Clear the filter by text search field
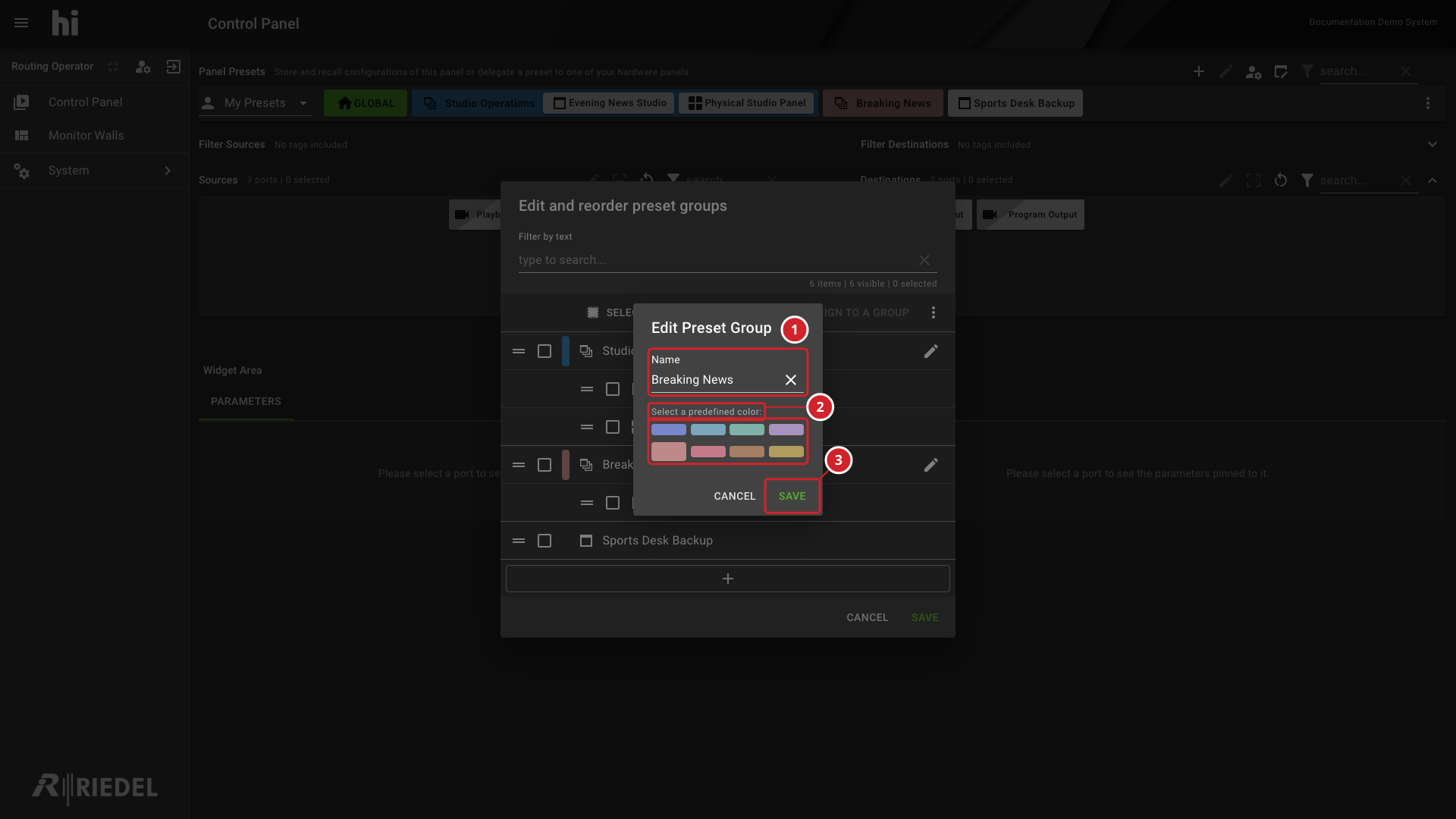The height and width of the screenshot is (819, 1456). click(x=924, y=260)
